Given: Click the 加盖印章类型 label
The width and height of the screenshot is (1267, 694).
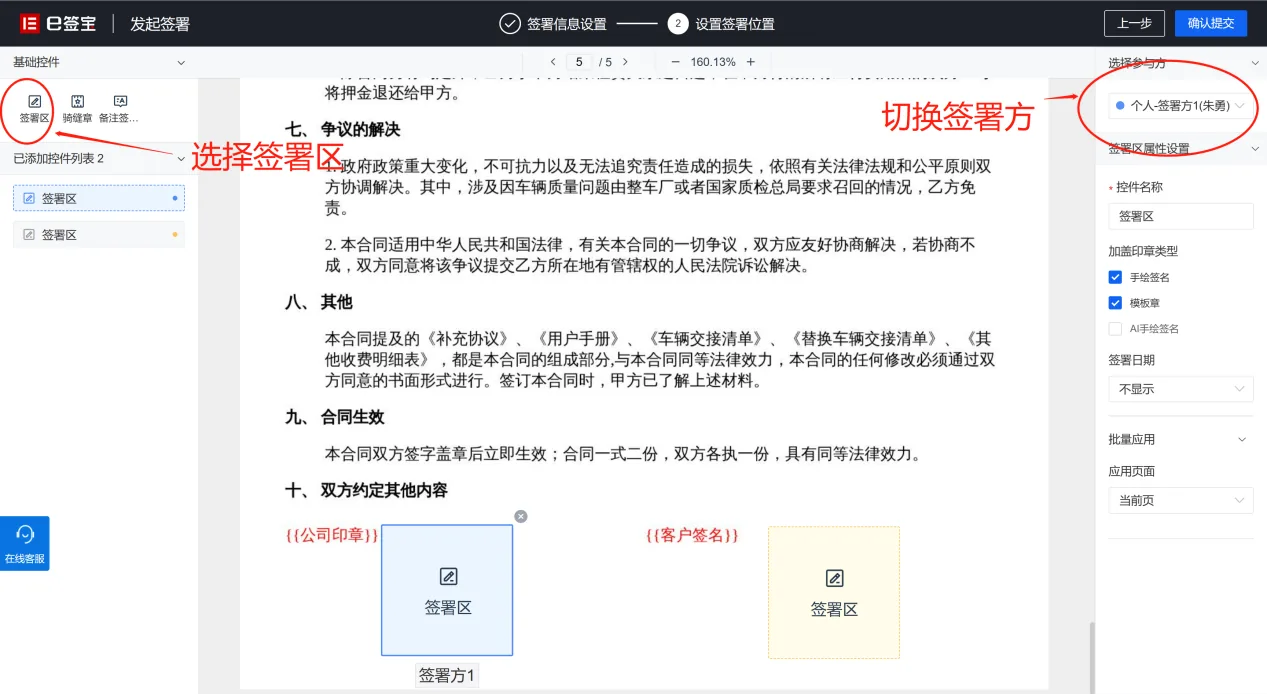Looking at the screenshot, I should click(x=1143, y=251).
